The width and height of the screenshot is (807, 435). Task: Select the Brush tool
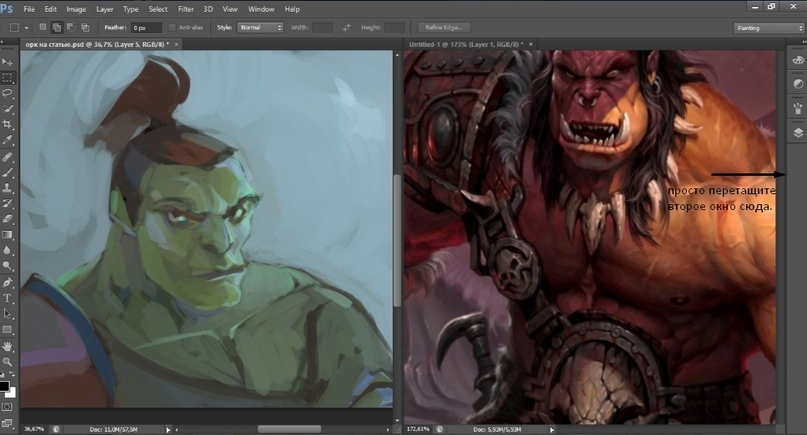(7, 172)
